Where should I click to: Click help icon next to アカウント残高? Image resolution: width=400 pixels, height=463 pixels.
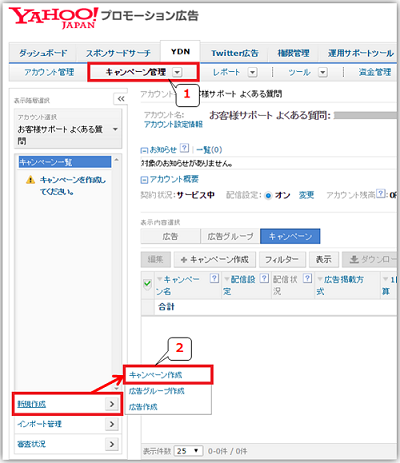click(380, 193)
